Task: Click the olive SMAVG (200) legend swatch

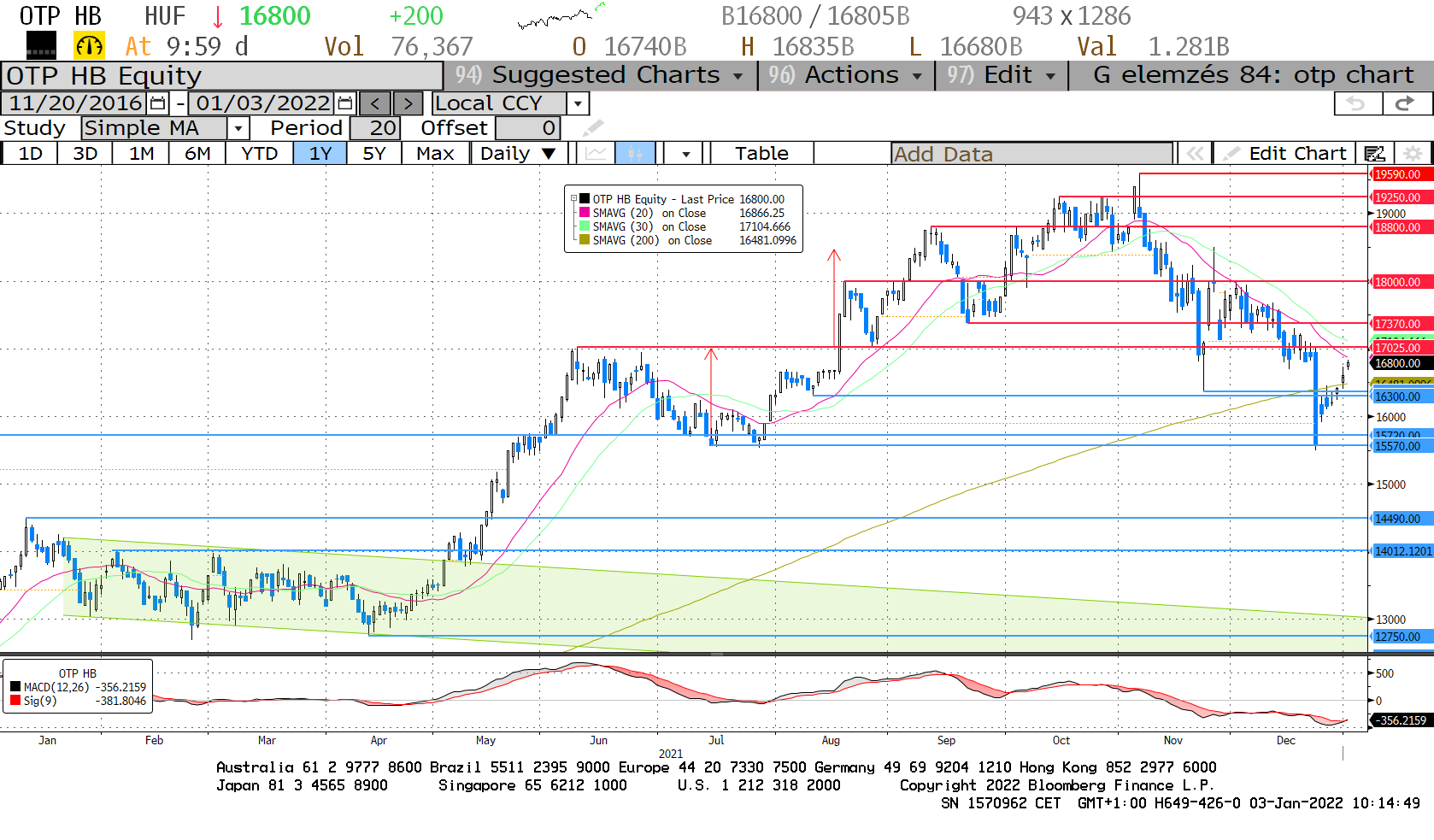Action: tap(585, 239)
